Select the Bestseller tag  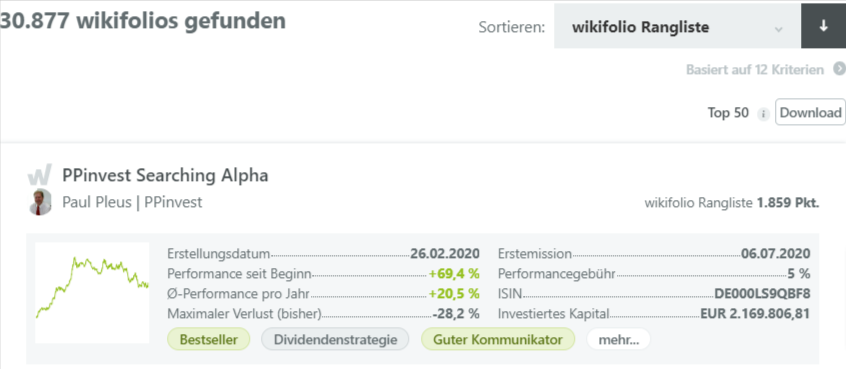click(209, 339)
